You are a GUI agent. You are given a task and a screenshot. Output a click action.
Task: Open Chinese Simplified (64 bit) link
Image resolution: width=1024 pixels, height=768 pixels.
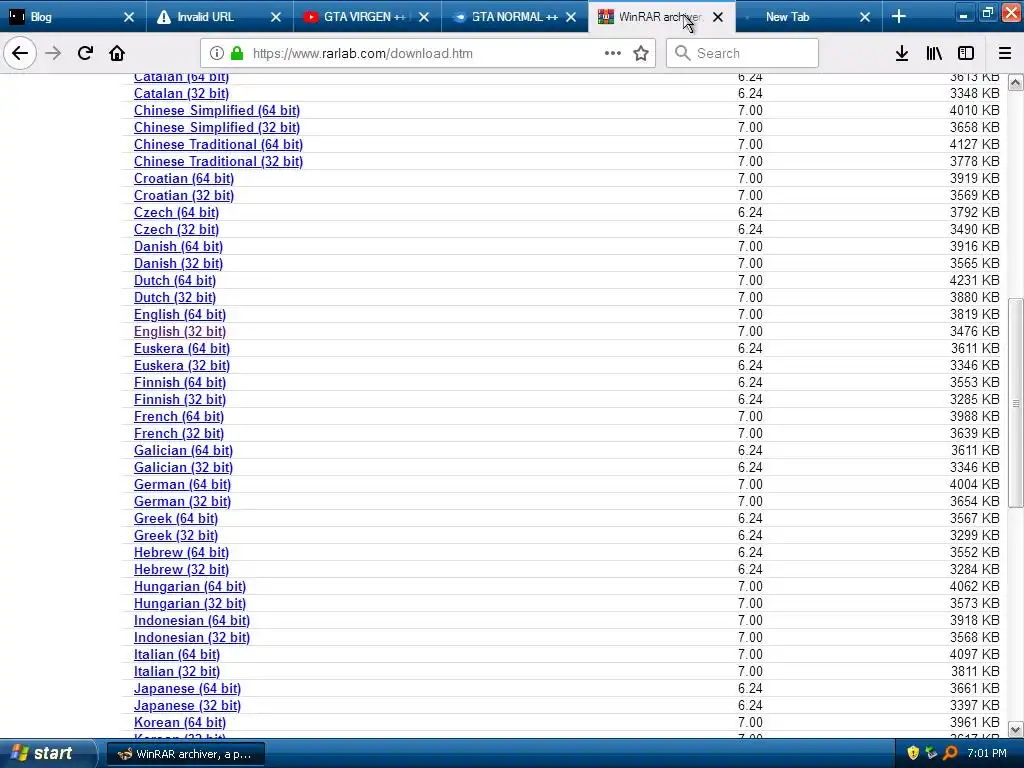[217, 110]
